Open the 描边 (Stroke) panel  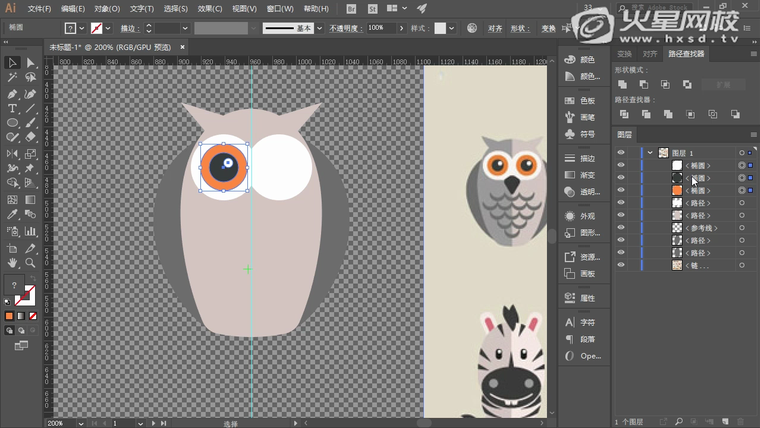click(587, 158)
